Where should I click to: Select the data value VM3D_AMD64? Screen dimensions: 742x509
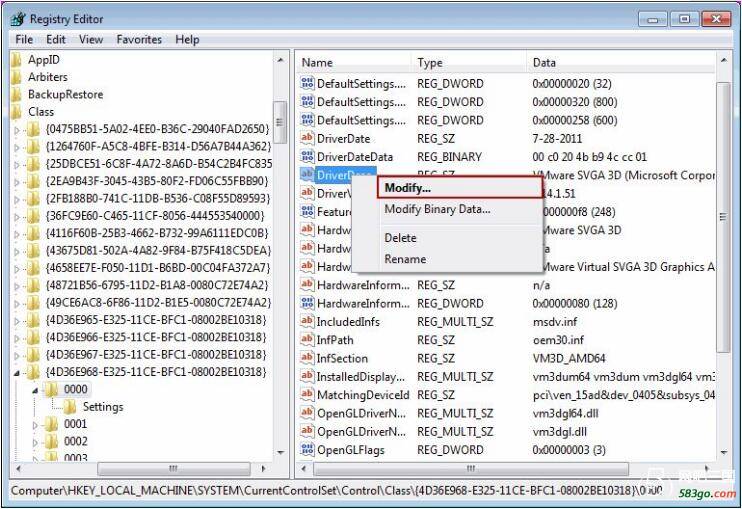[569, 358]
